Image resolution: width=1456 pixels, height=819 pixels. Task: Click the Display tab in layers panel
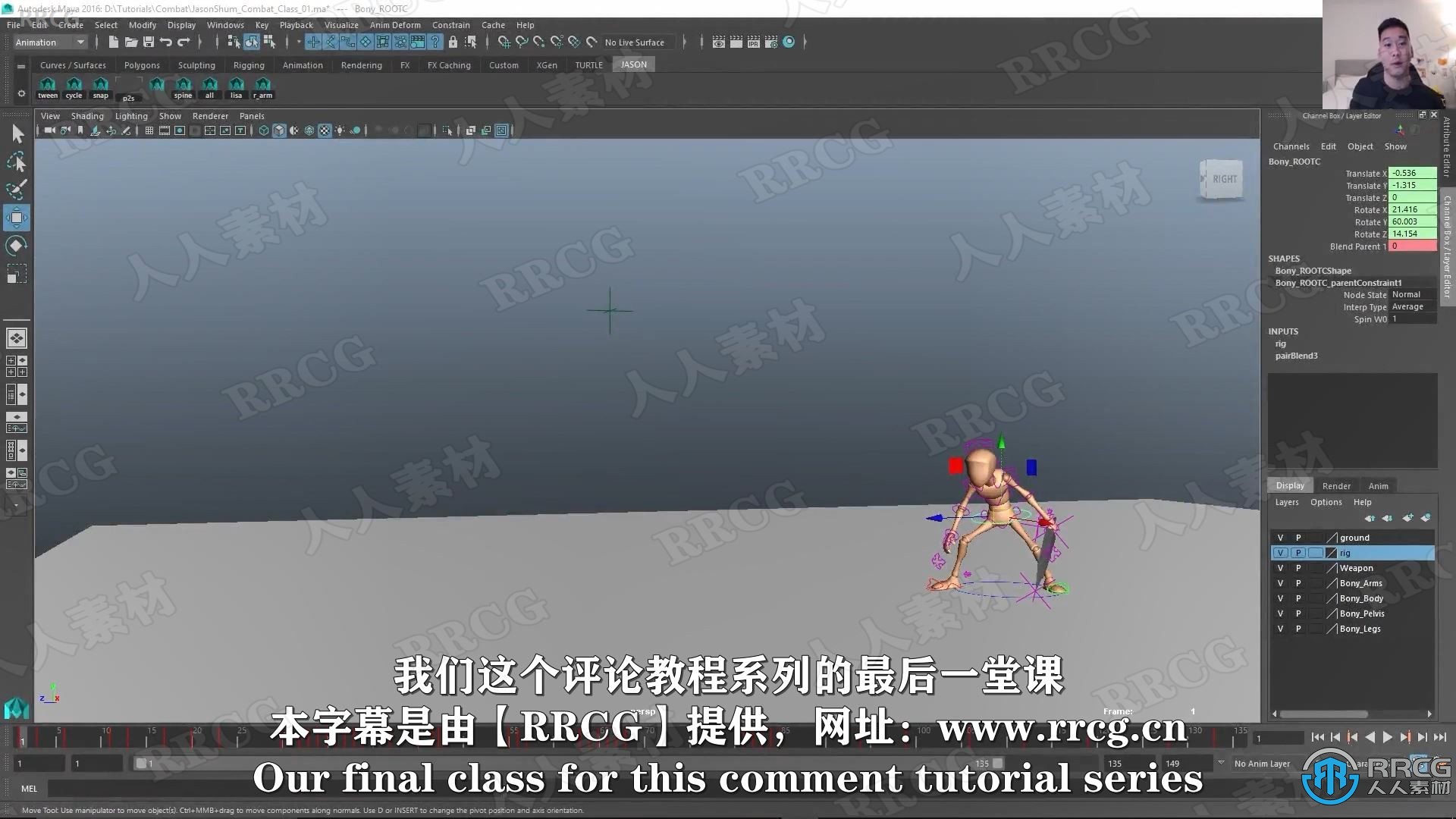(x=1289, y=485)
